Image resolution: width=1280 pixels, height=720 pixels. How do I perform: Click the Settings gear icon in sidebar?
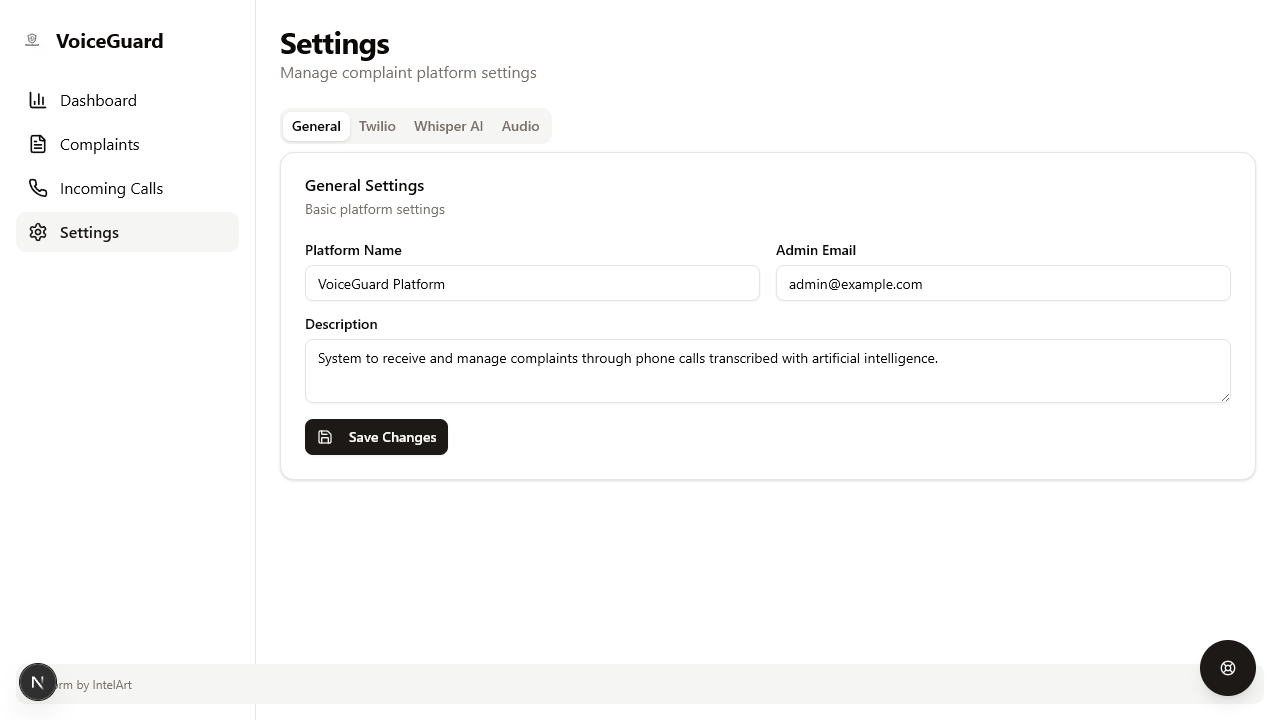[x=38, y=232]
